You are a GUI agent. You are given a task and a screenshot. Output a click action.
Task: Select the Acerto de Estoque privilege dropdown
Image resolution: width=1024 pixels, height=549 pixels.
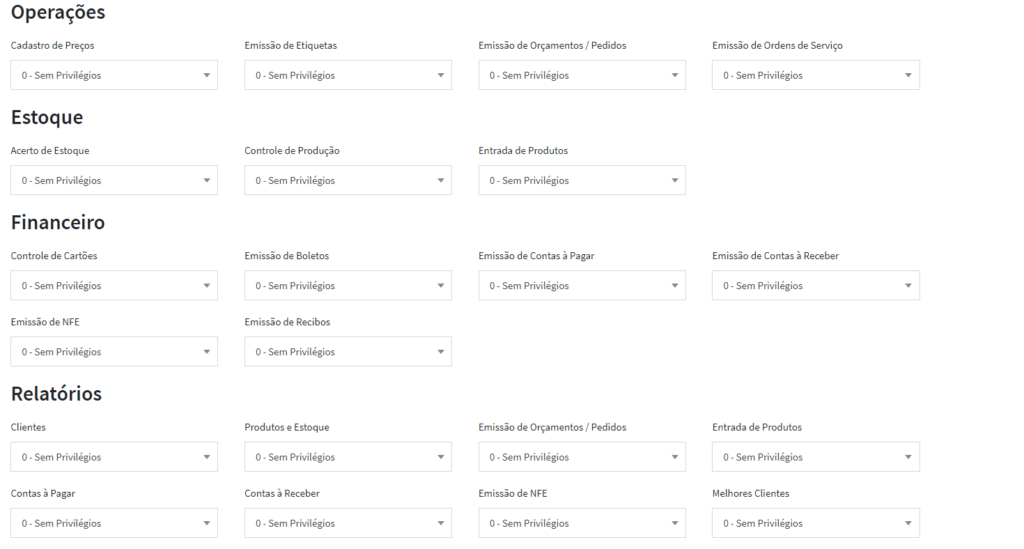[114, 180]
